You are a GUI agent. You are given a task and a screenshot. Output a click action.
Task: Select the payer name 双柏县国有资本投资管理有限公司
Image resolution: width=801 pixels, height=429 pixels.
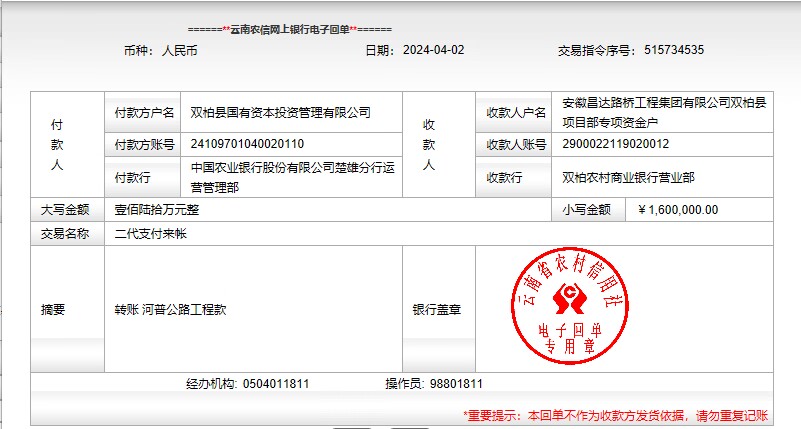(x=280, y=113)
